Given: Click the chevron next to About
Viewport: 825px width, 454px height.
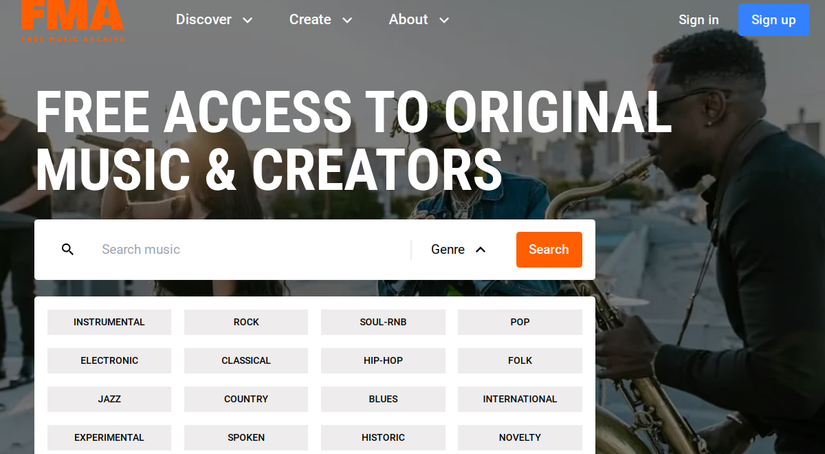Looking at the screenshot, I should 444,21.
